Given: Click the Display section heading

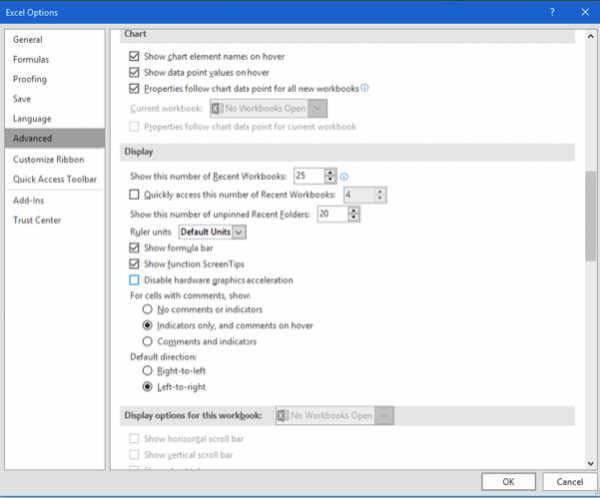Looking at the screenshot, I should (x=139, y=152).
